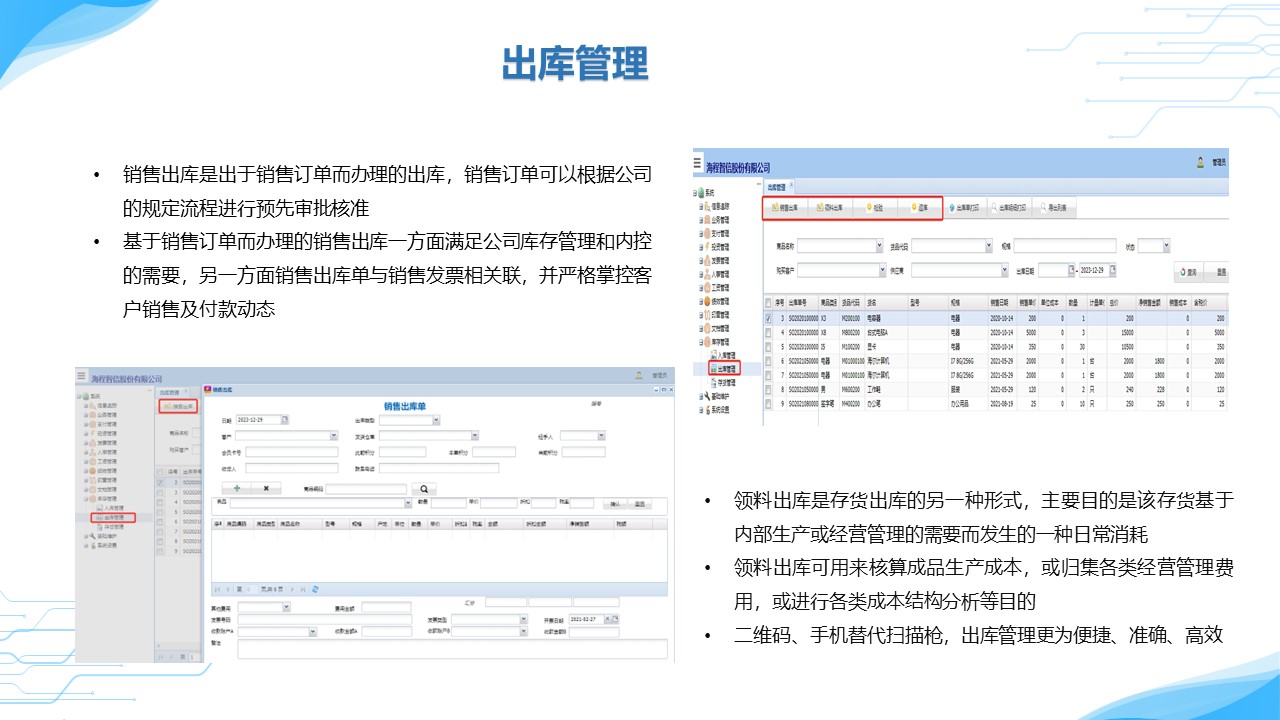Select 系统设置 tree item in list view
The height and width of the screenshot is (720, 1280).
tap(717, 410)
